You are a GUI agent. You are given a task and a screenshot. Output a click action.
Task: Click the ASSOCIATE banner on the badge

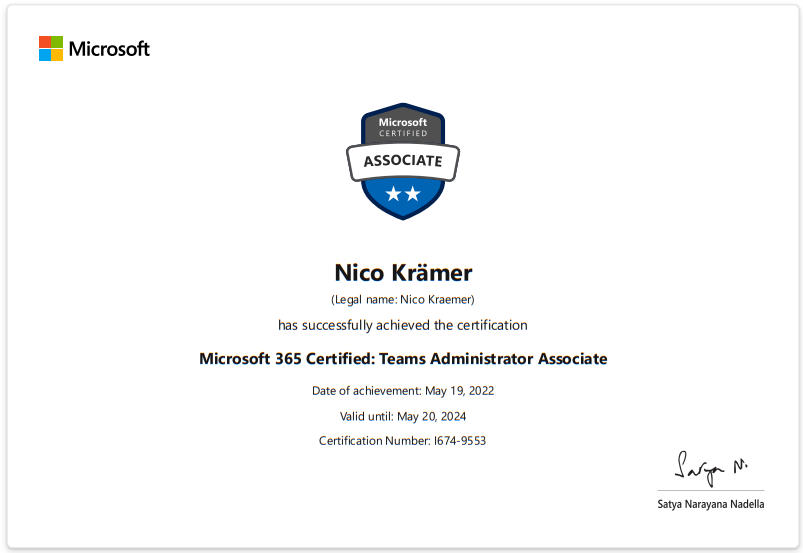point(403,161)
